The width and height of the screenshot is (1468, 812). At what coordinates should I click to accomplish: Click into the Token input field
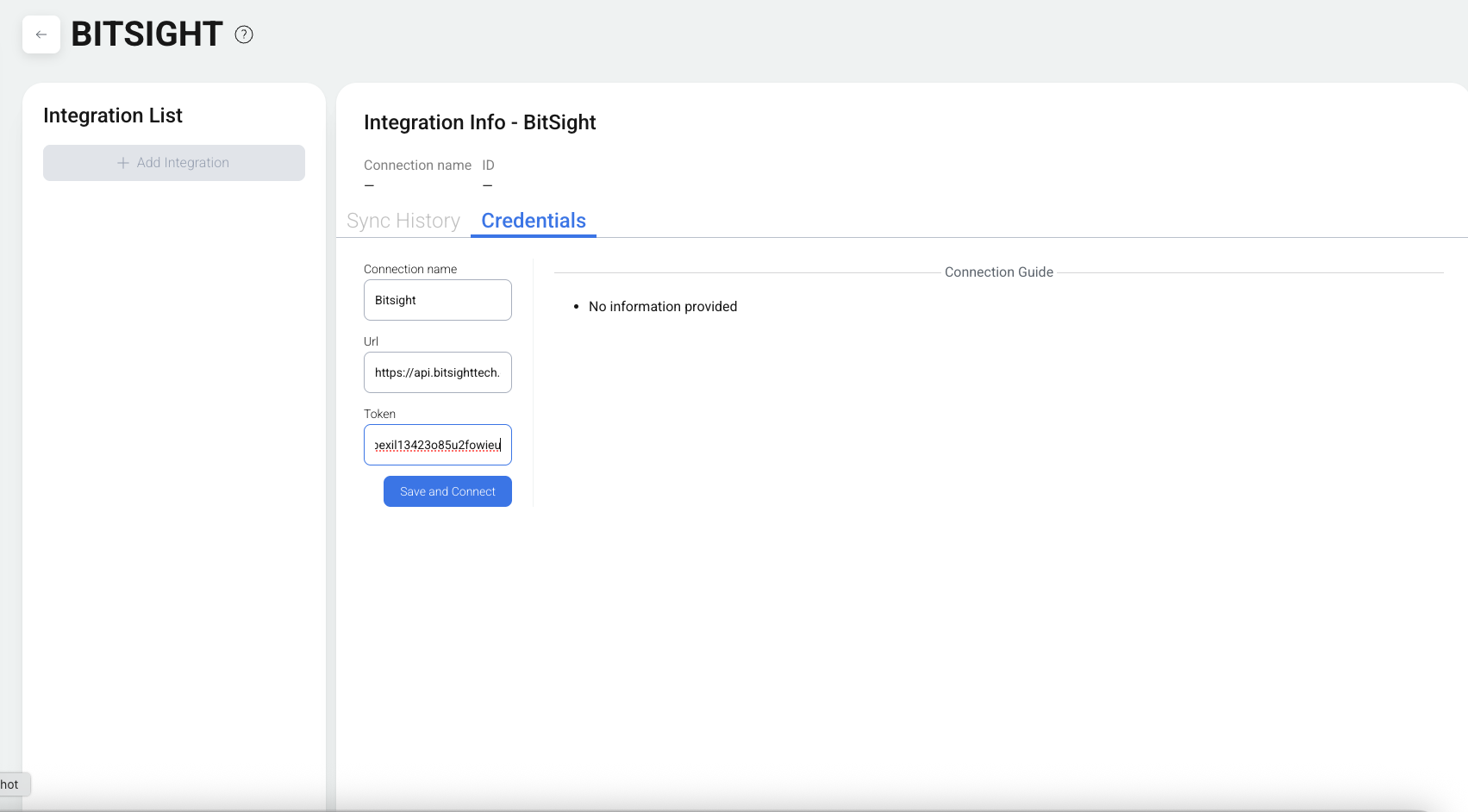point(438,445)
